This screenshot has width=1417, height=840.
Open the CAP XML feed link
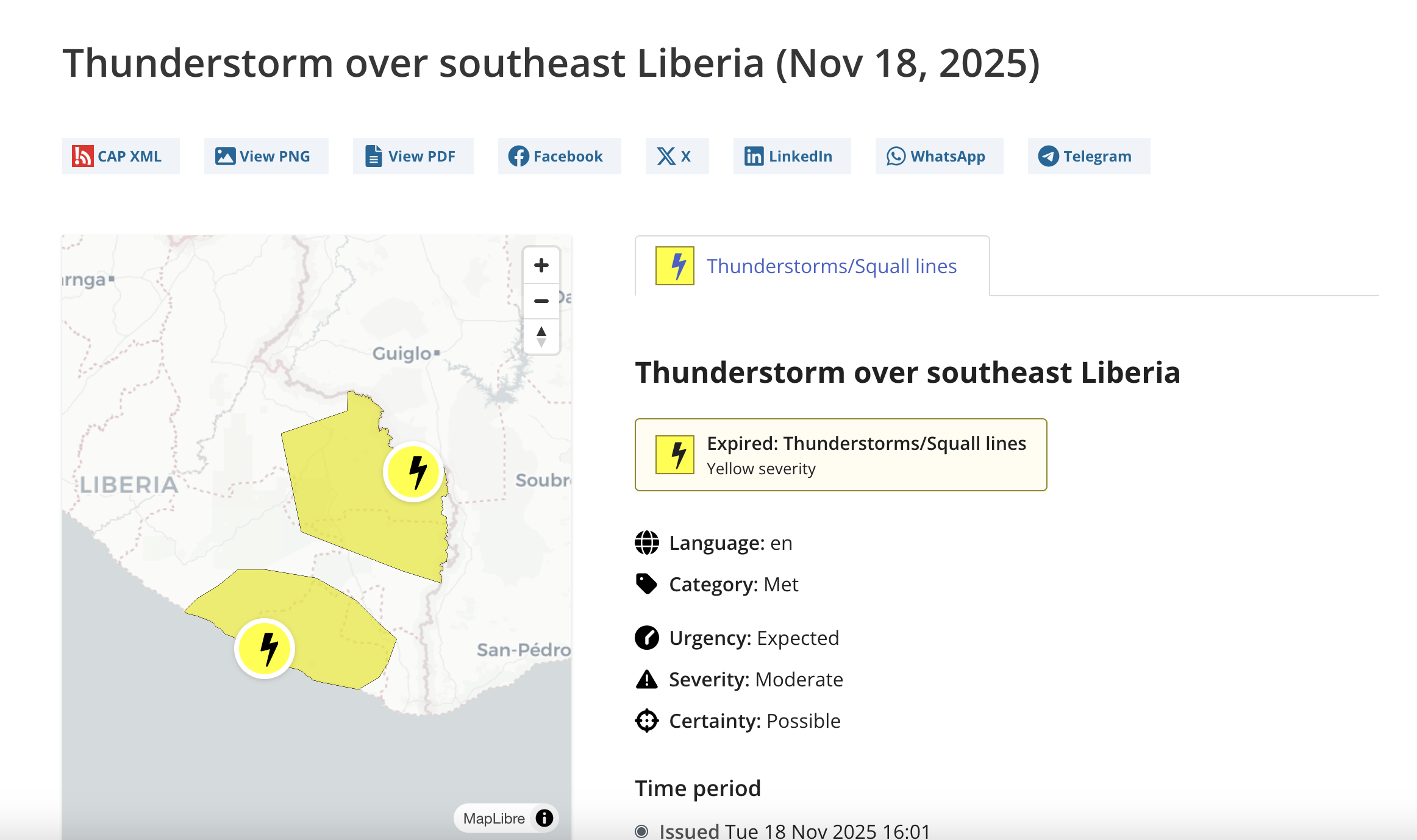120,157
